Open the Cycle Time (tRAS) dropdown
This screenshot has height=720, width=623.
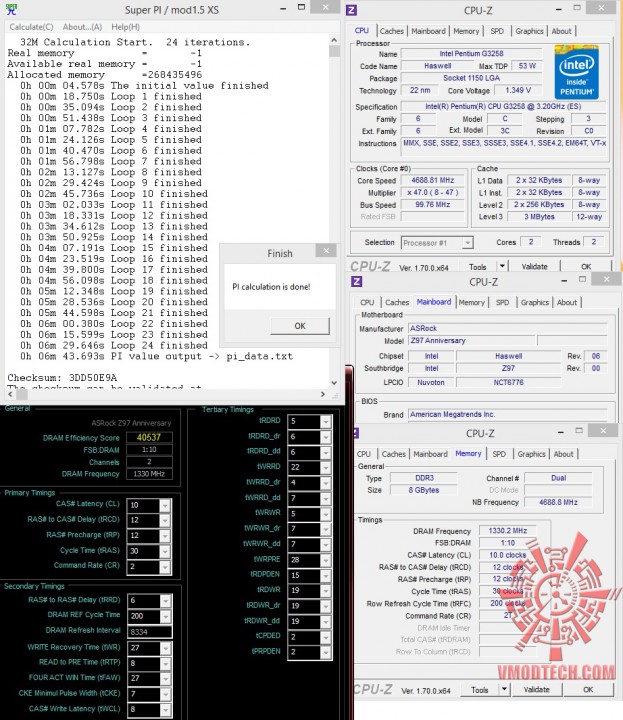pos(165,551)
